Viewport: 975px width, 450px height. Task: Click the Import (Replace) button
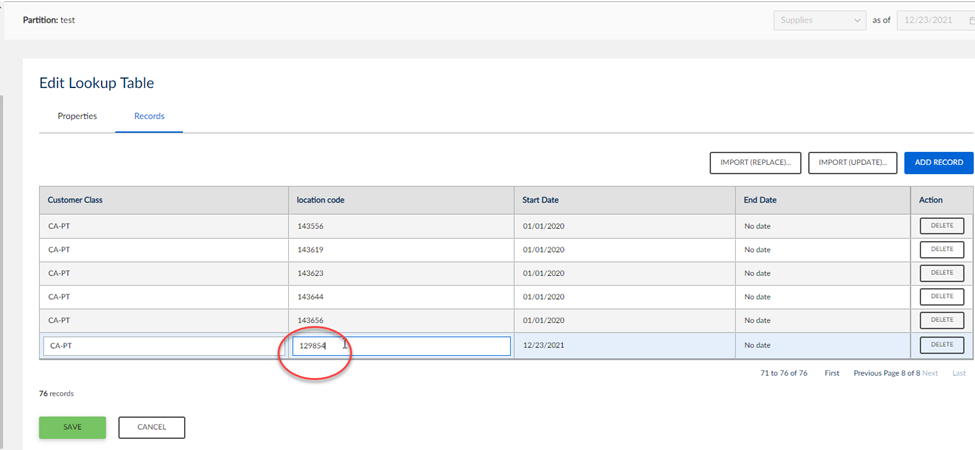(755, 163)
